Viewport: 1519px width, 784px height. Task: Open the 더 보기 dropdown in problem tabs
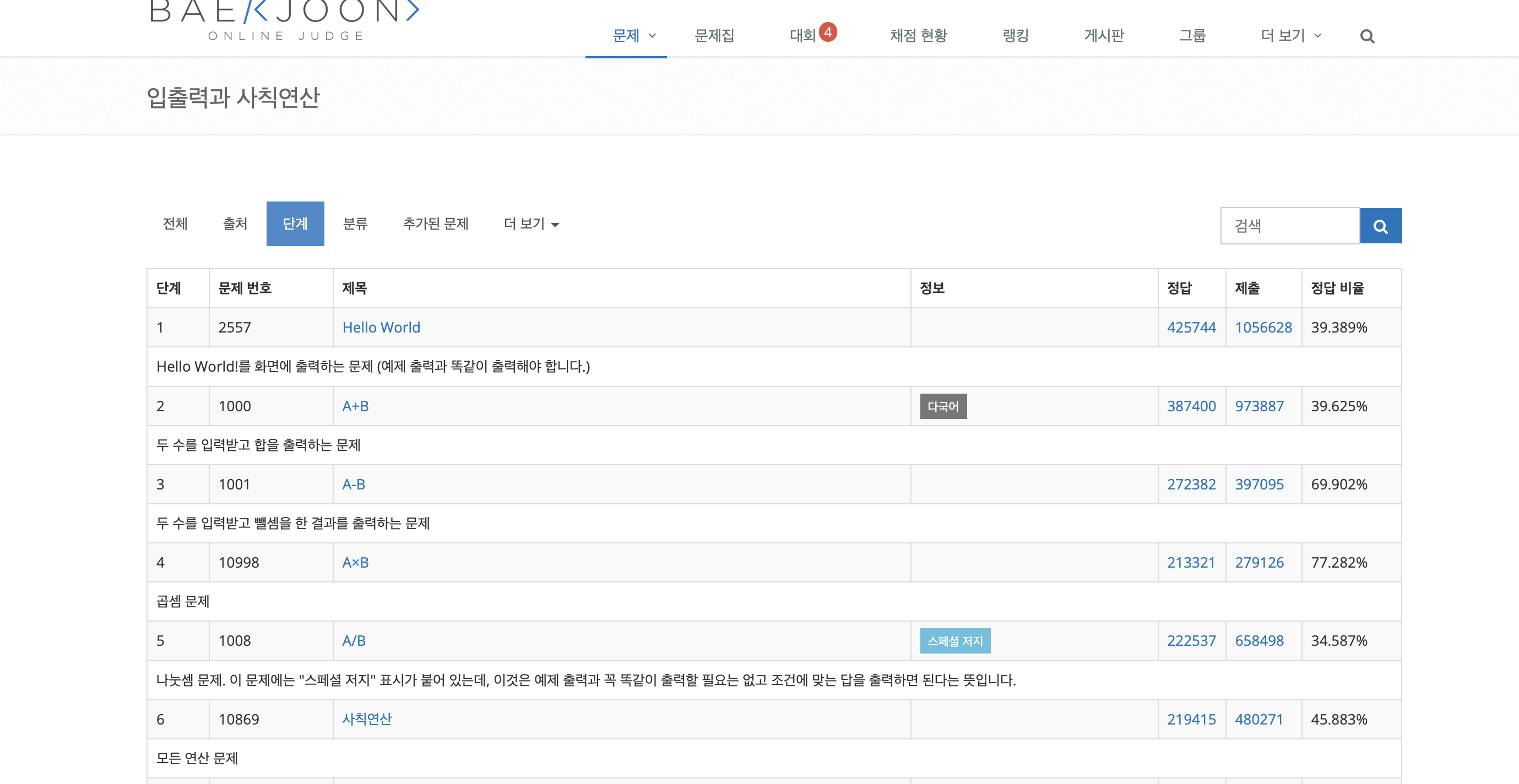pyautogui.click(x=531, y=224)
